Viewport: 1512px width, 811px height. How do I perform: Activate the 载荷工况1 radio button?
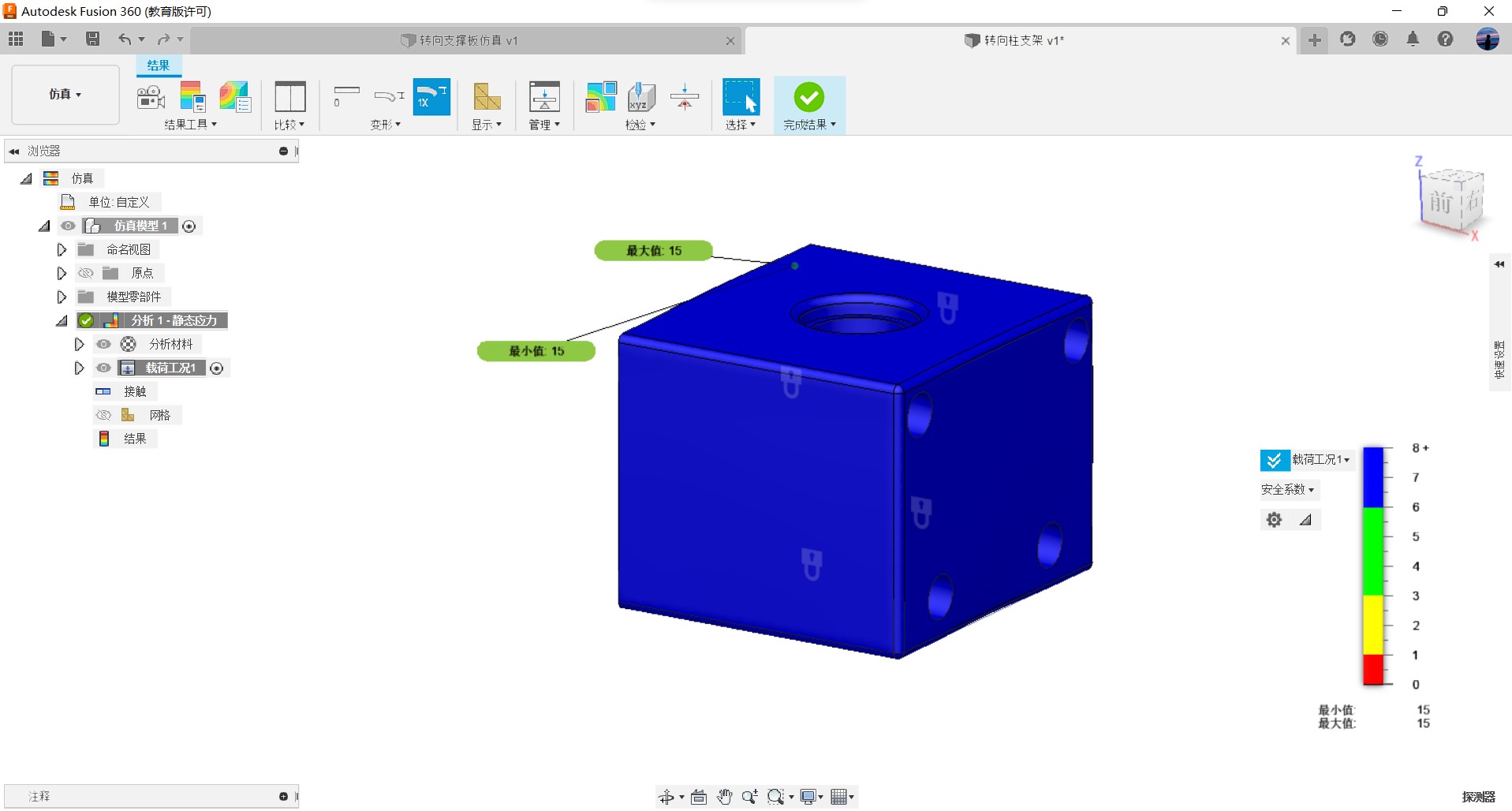tap(217, 368)
